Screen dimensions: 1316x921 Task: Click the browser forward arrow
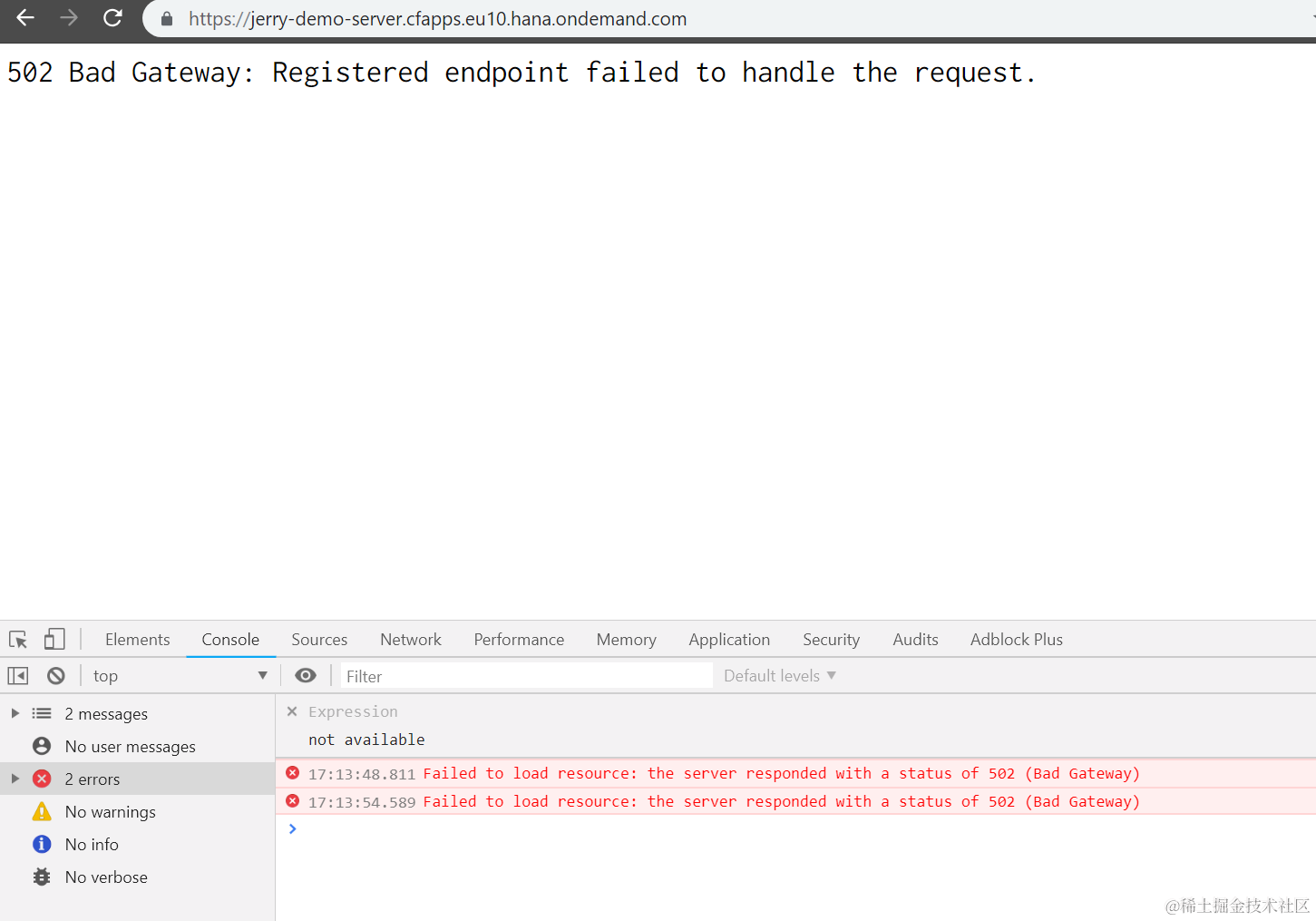coord(69,18)
